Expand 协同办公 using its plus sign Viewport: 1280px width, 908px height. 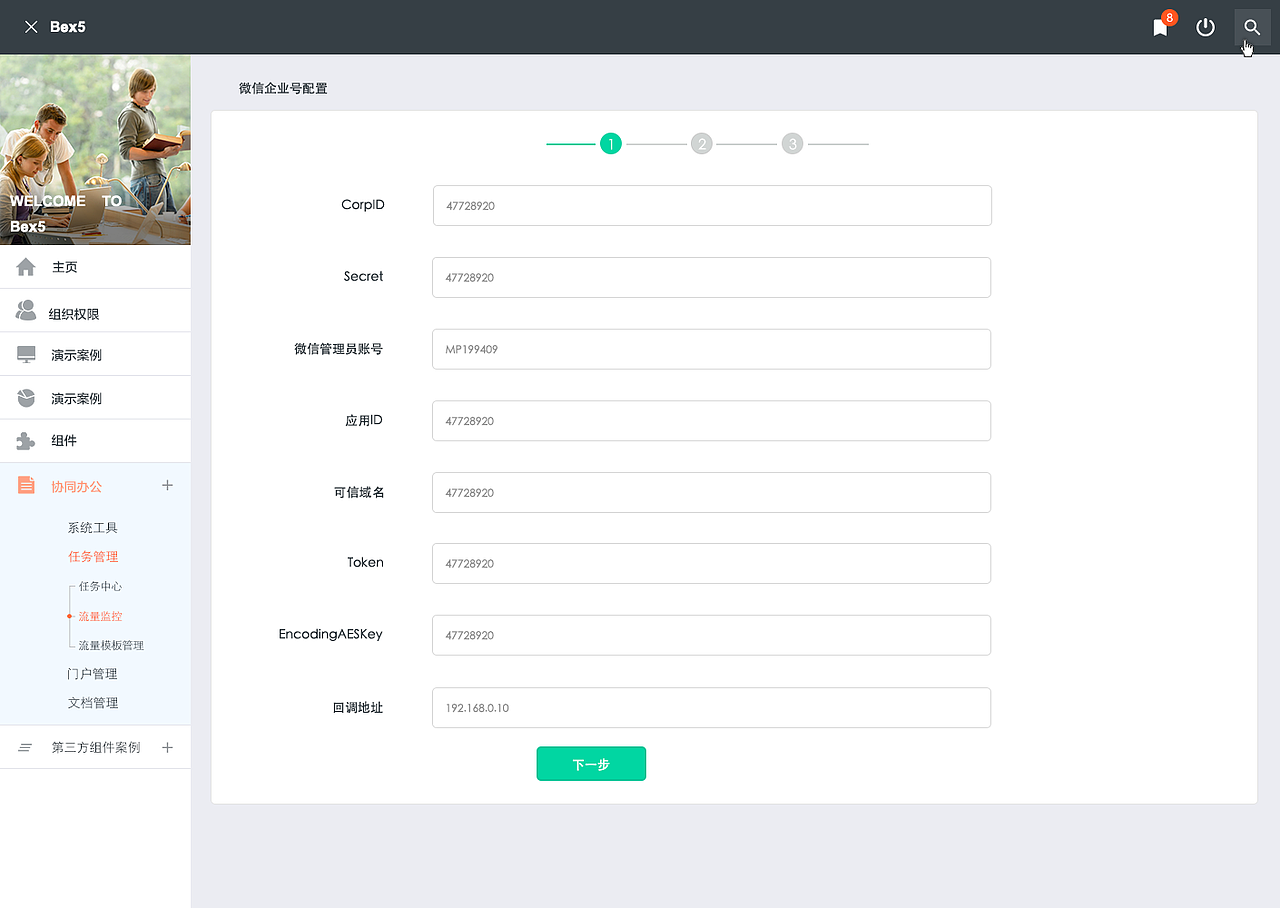point(167,485)
